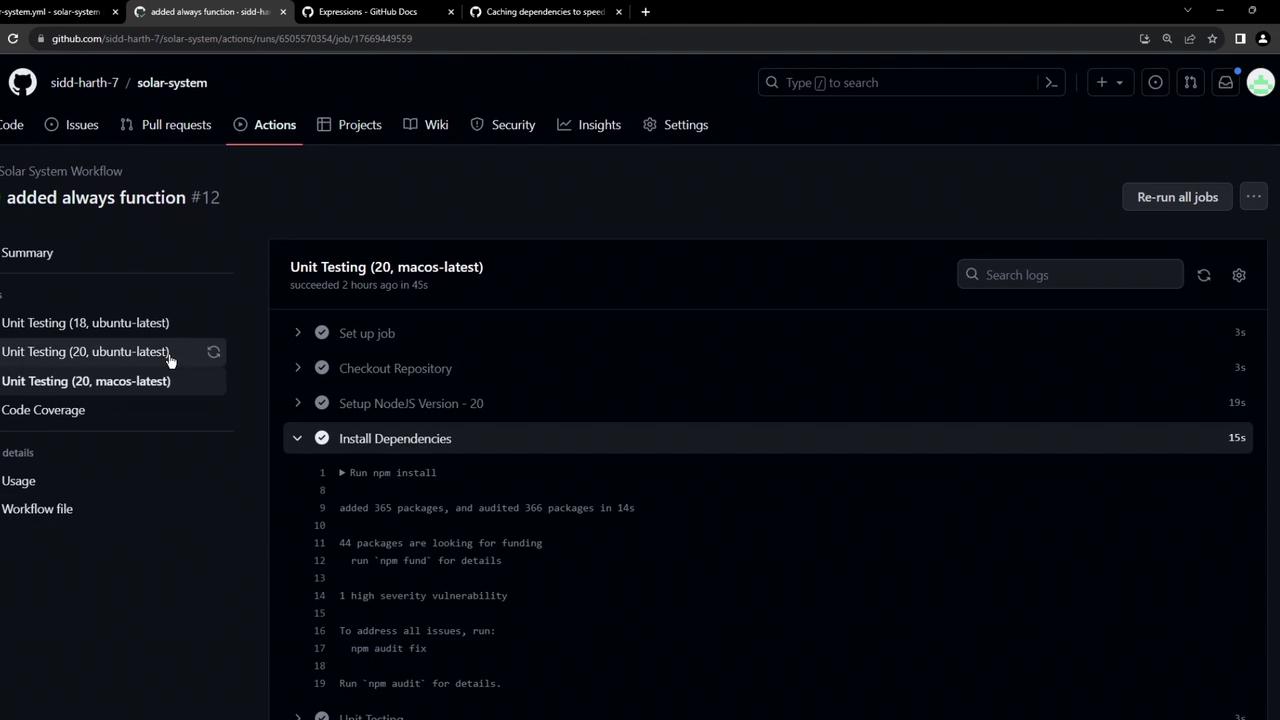
Task: Open the solar-system repository link
Action: pyautogui.click(x=172, y=83)
